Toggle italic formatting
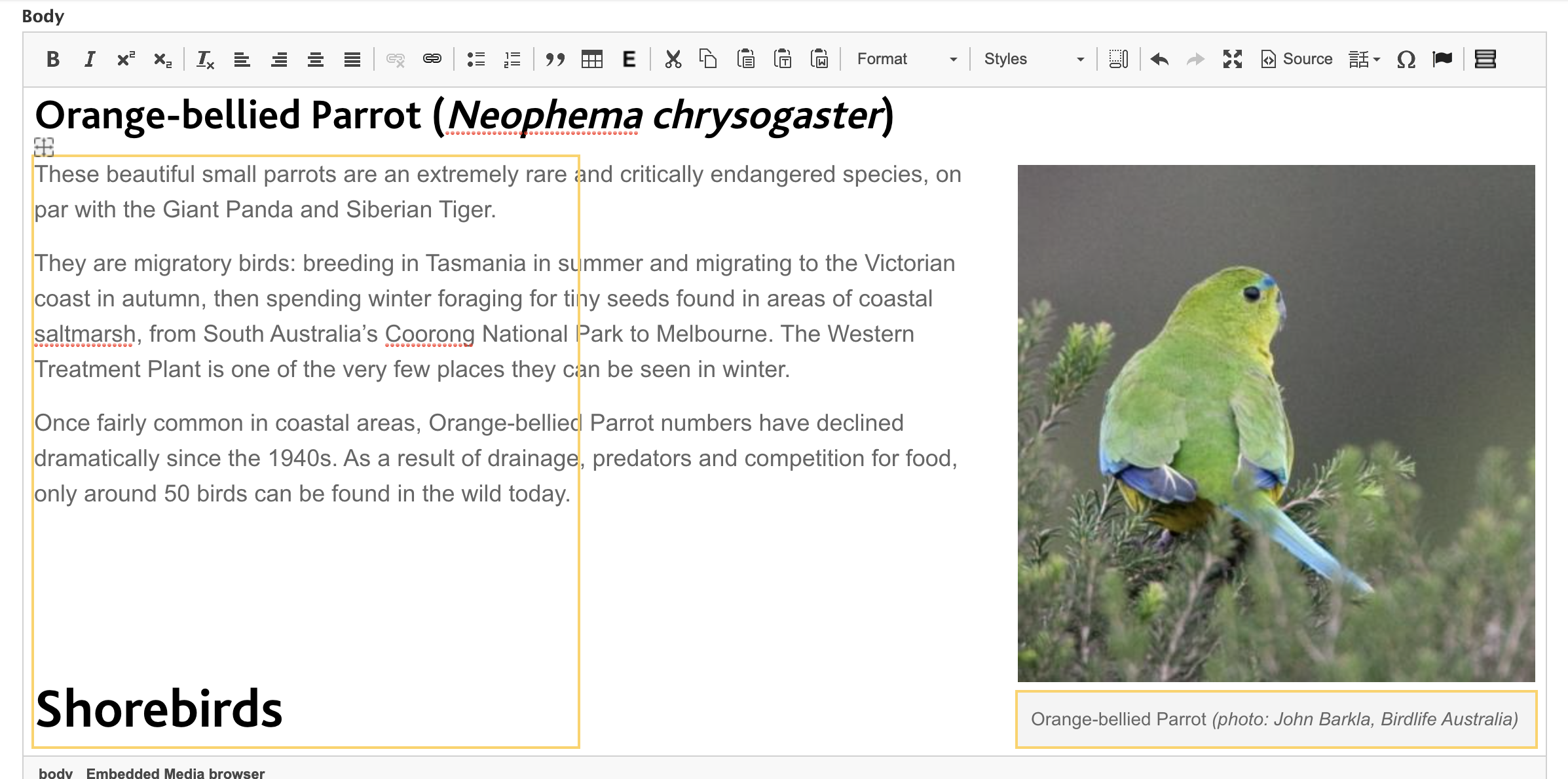The image size is (1568, 779). (90, 60)
